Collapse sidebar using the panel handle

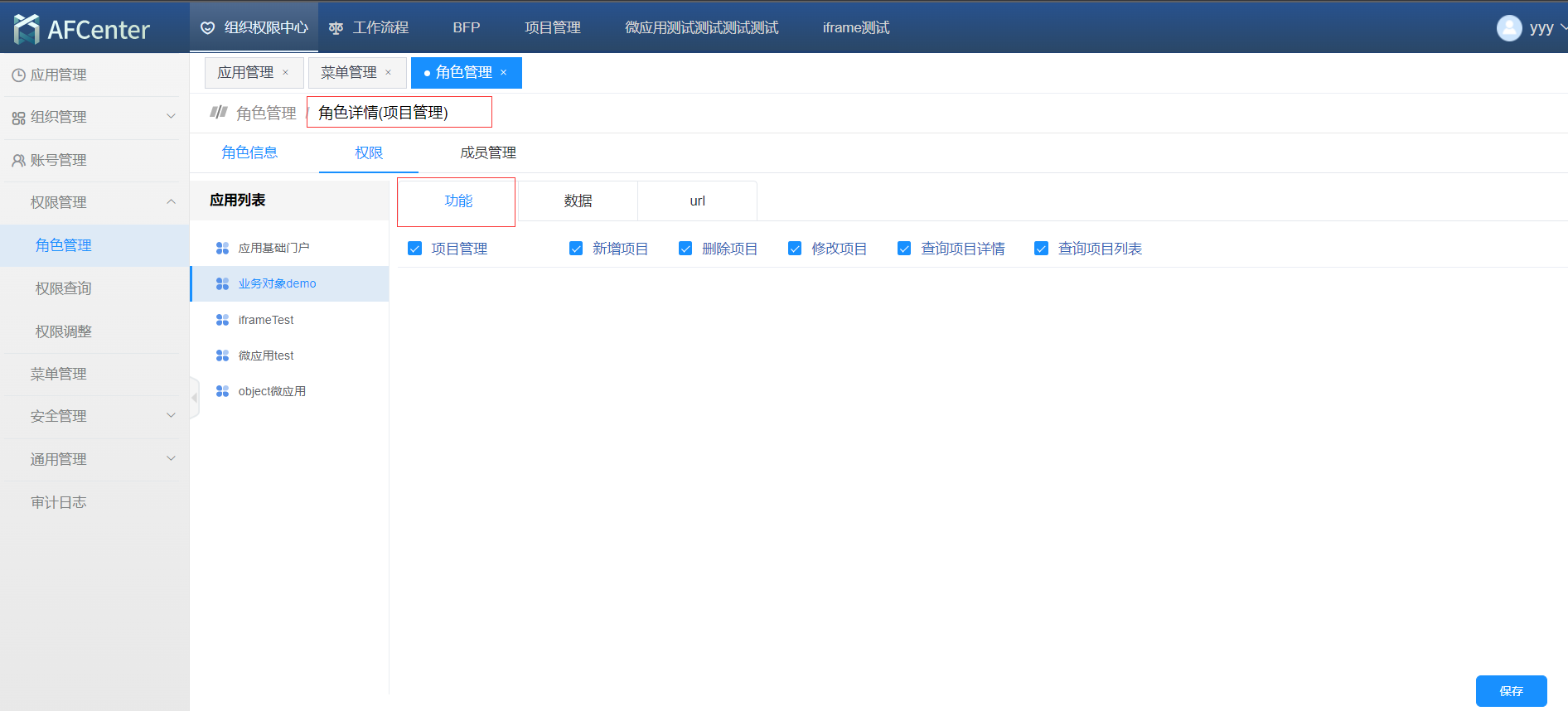pos(194,398)
